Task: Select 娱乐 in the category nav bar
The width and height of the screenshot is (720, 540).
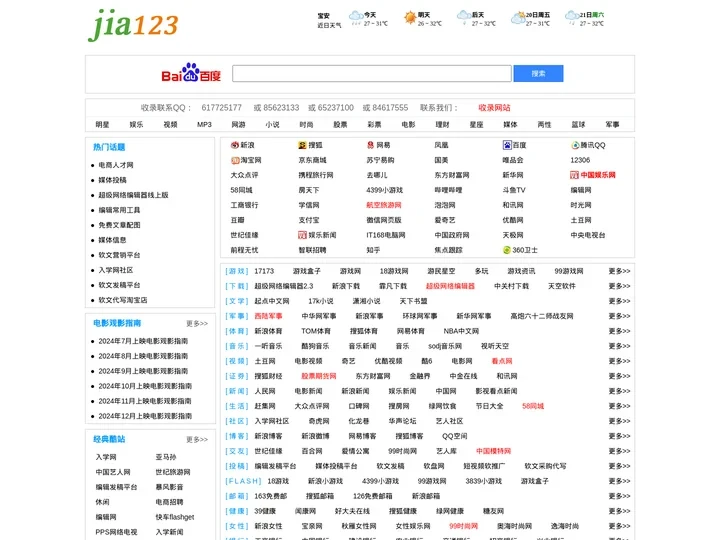Action: click(136, 124)
